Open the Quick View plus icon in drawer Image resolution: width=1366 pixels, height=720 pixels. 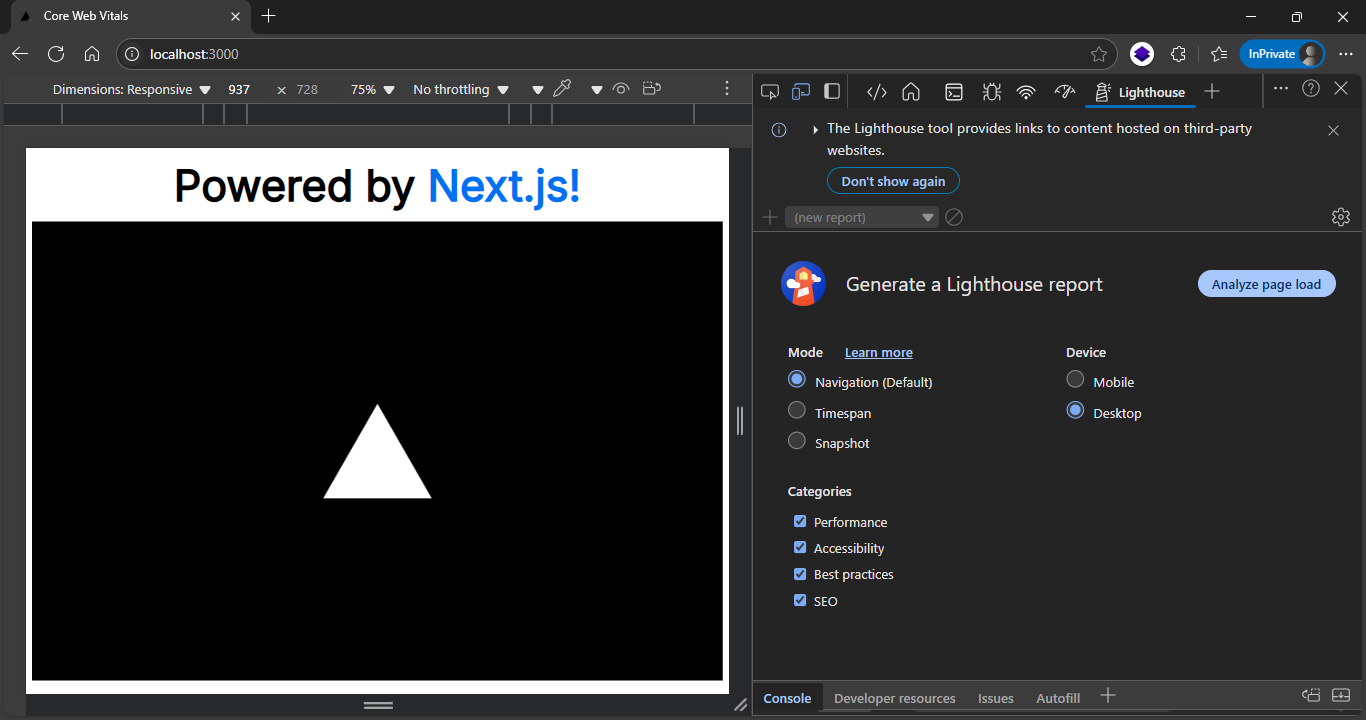click(1107, 696)
